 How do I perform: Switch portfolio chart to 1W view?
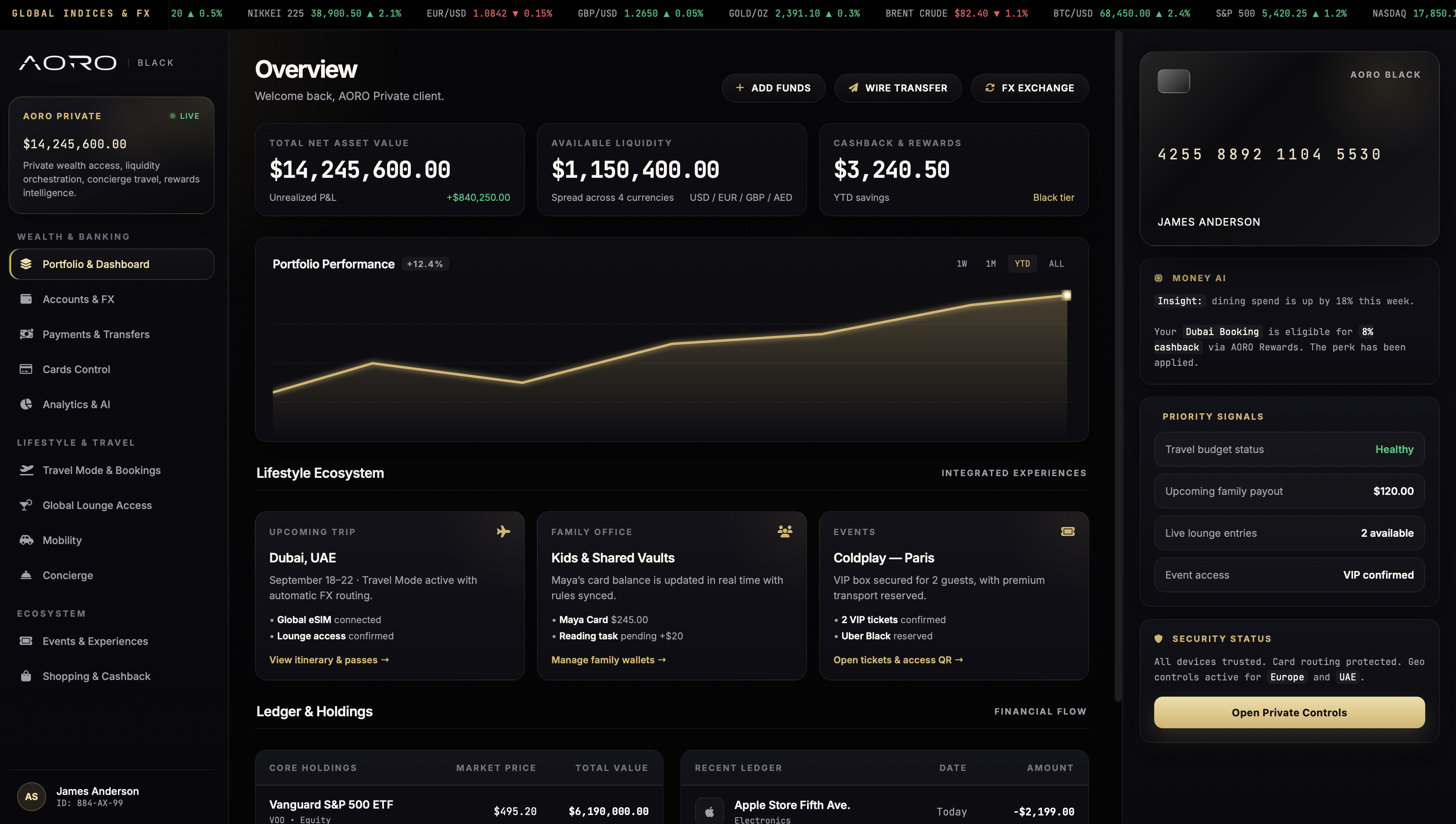click(961, 263)
